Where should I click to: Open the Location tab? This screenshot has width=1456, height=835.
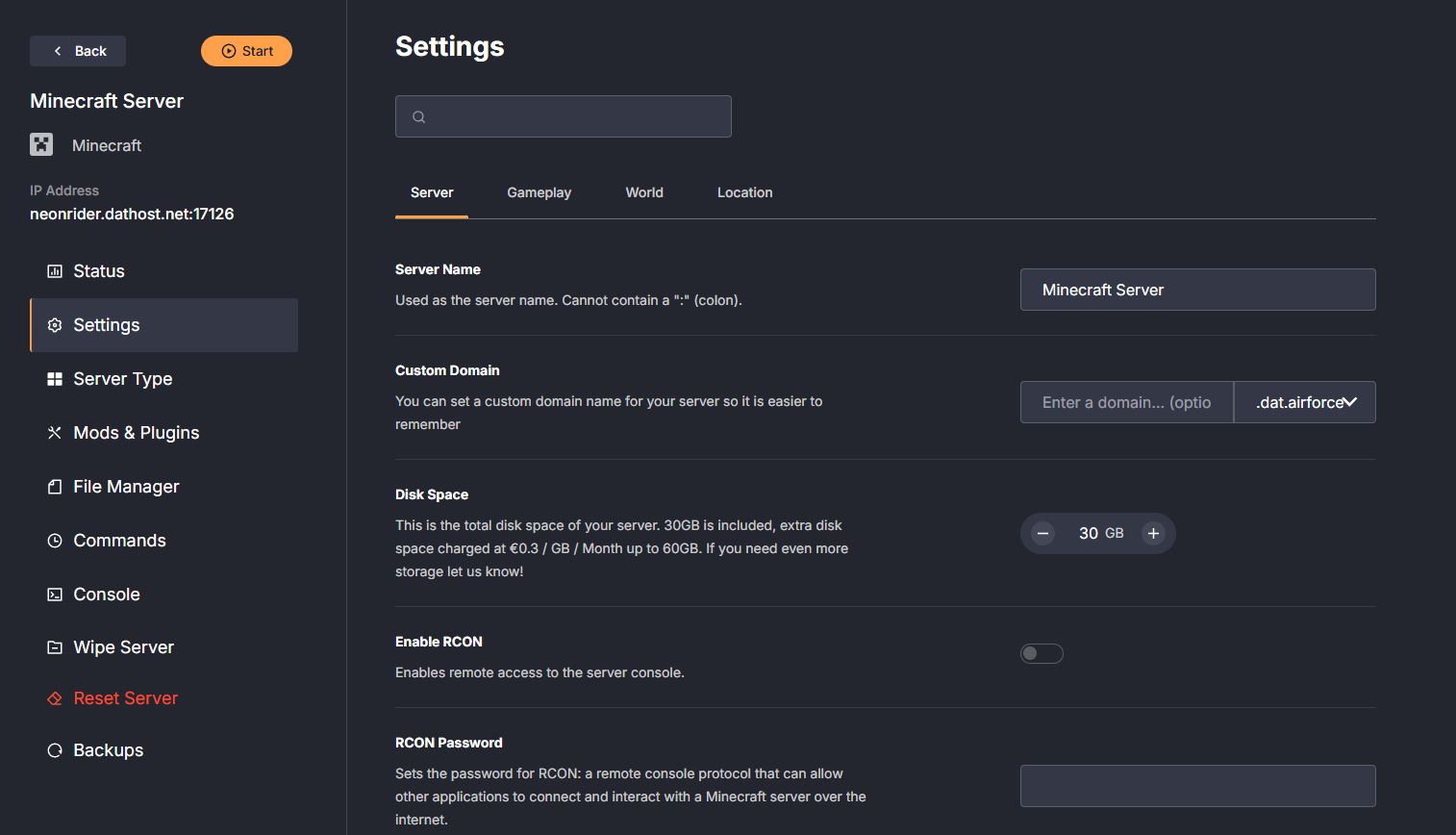pyautogui.click(x=744, y=192)
